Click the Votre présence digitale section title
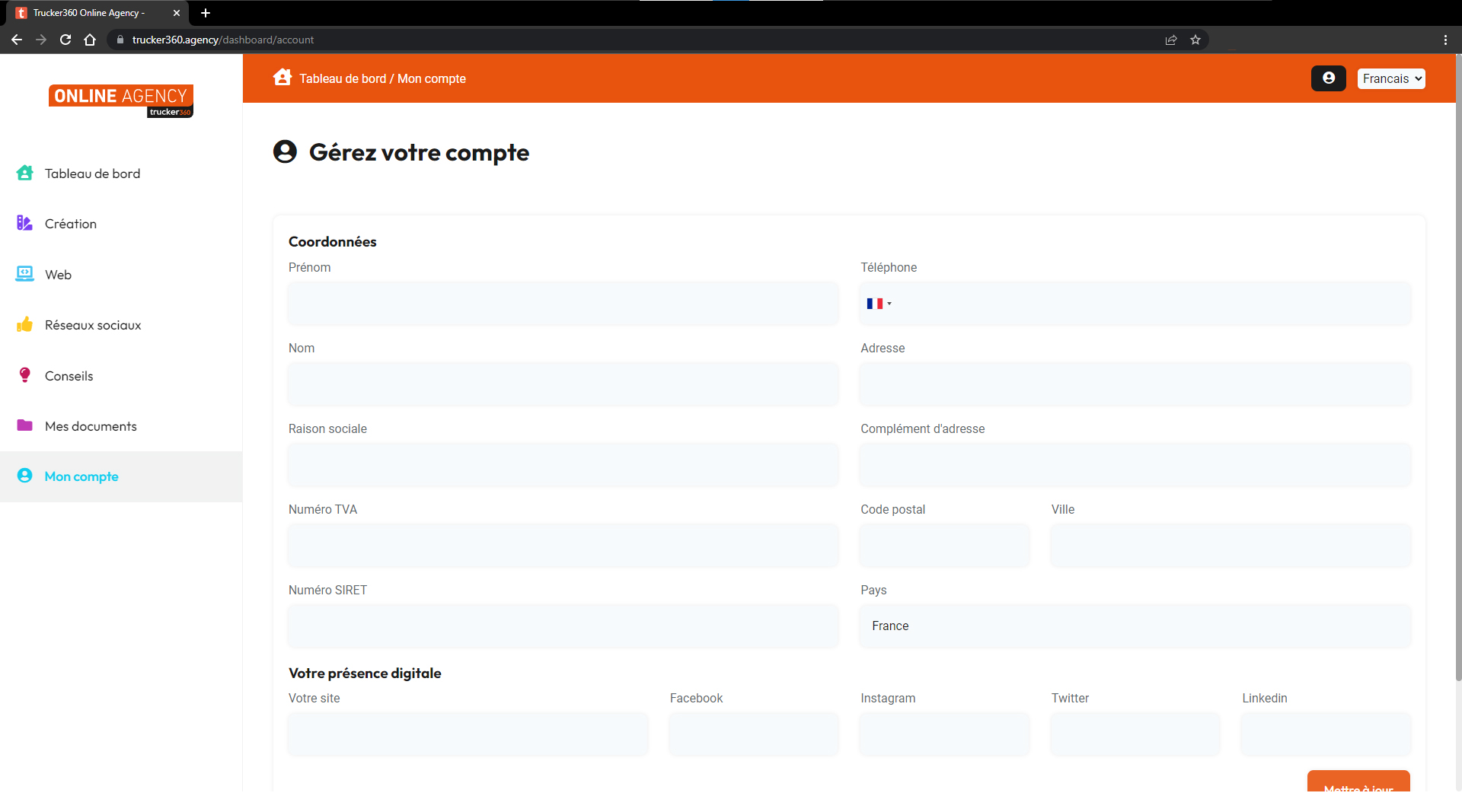1462x812 pixels. pyautogui.click(x=365, y=673)
